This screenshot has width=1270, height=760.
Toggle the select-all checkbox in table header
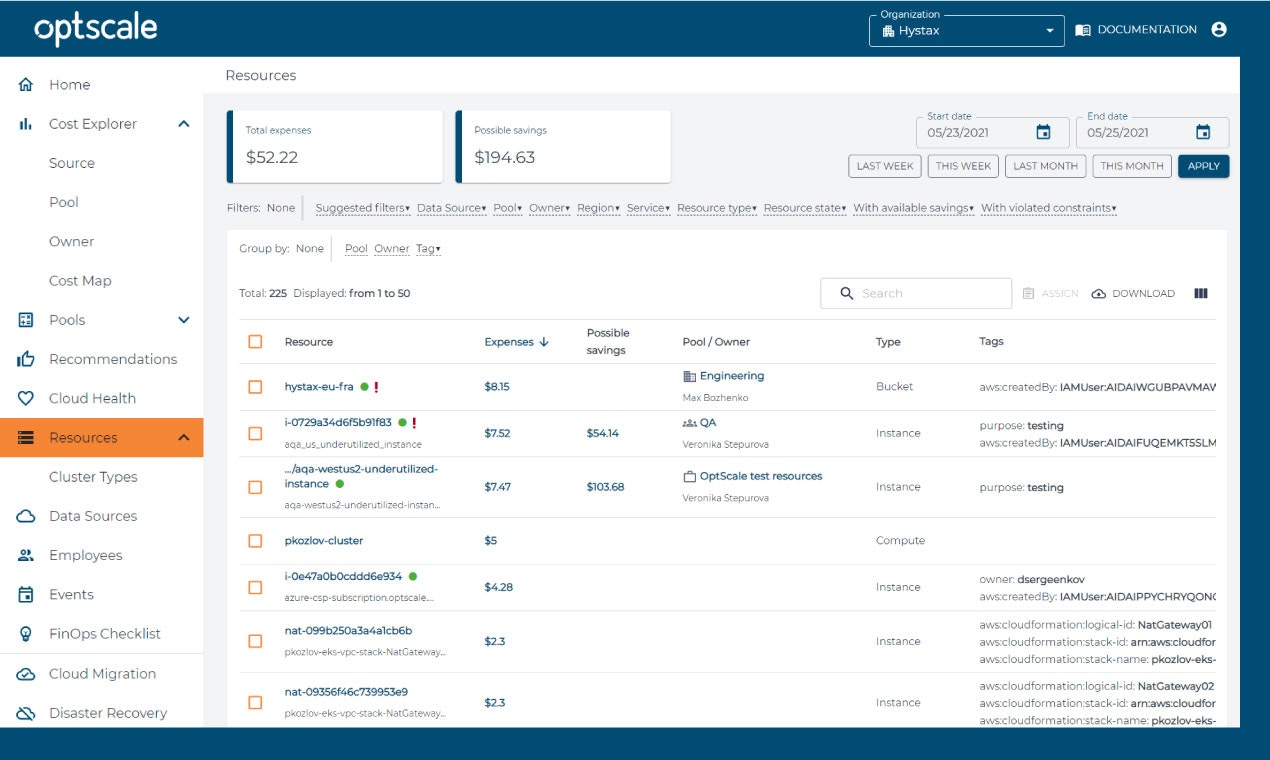coord(255,342)
